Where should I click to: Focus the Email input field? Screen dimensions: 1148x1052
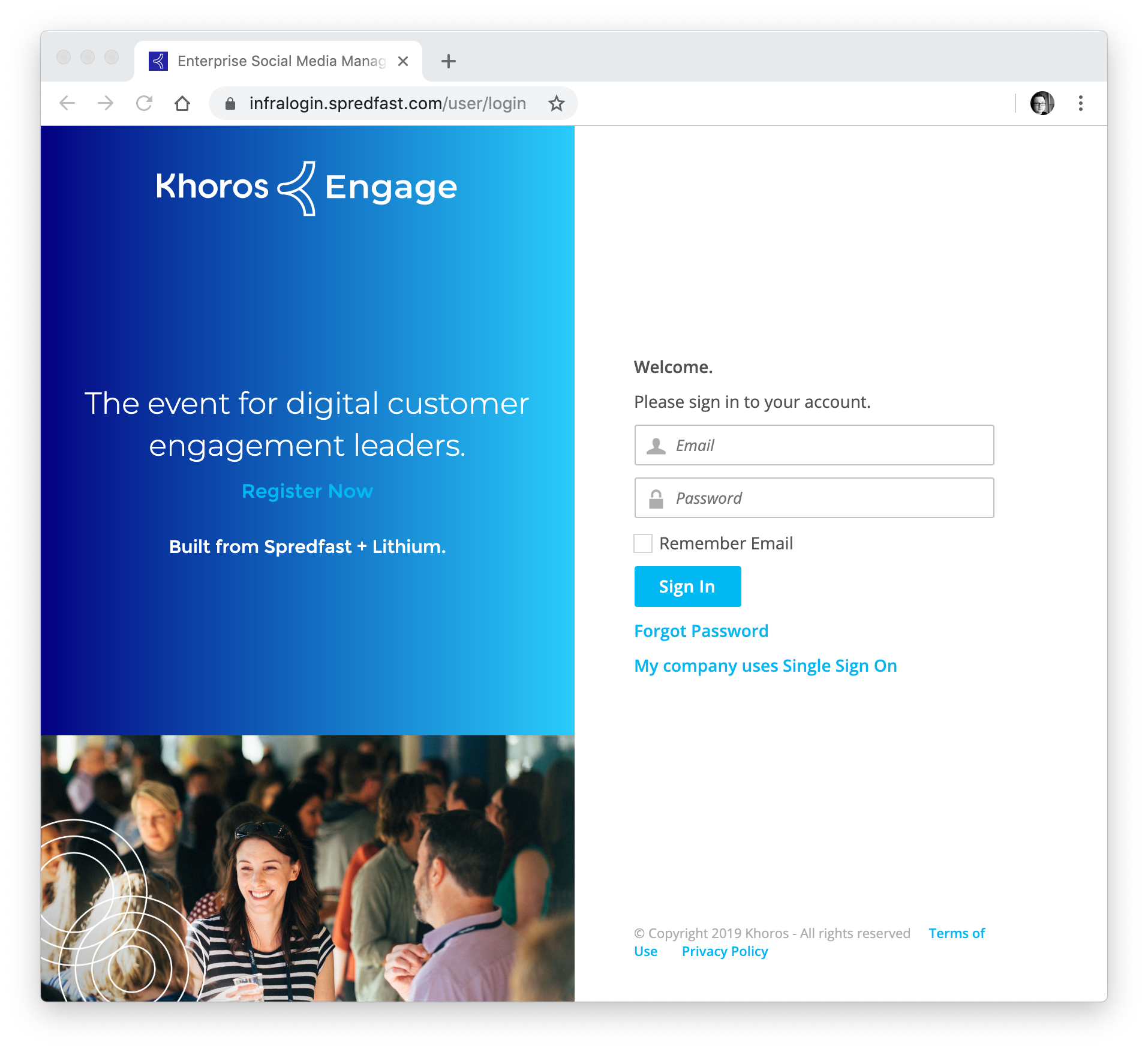pos(814,445)
